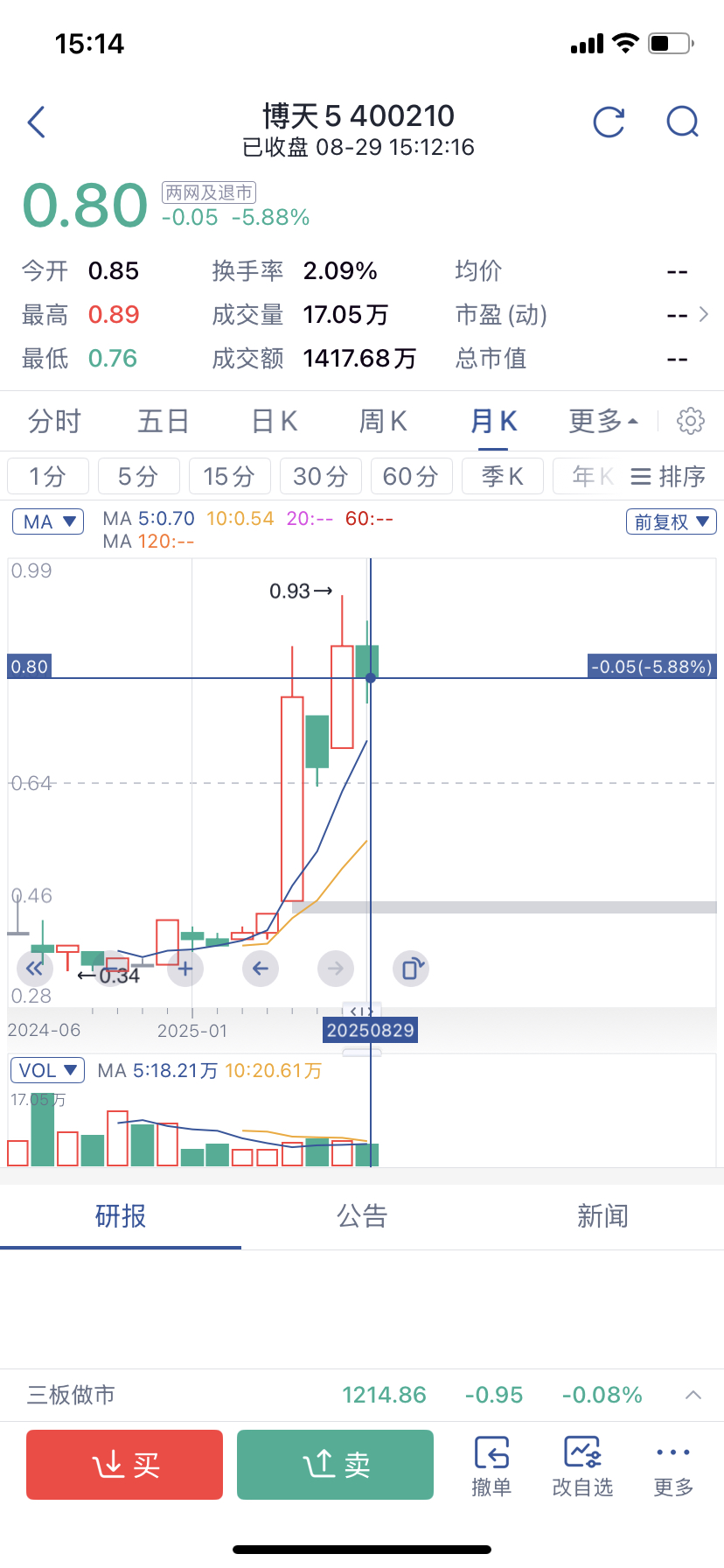The height and width of the screenshot is (1568, 724).
Task: Switch to 日K daily chart tab
Action: (x=275, y=421)
